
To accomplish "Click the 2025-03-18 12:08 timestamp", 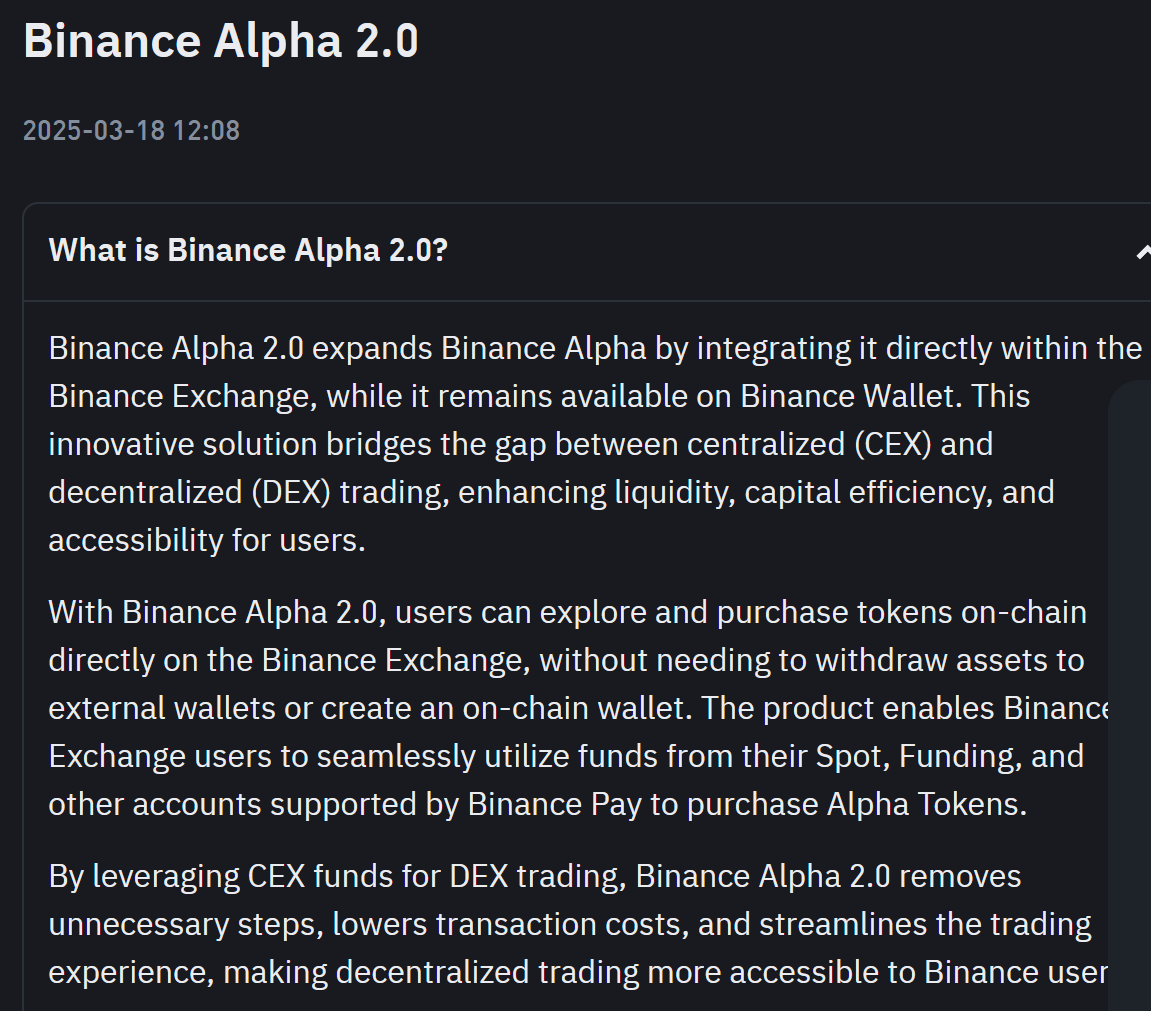I will (131, 131).
